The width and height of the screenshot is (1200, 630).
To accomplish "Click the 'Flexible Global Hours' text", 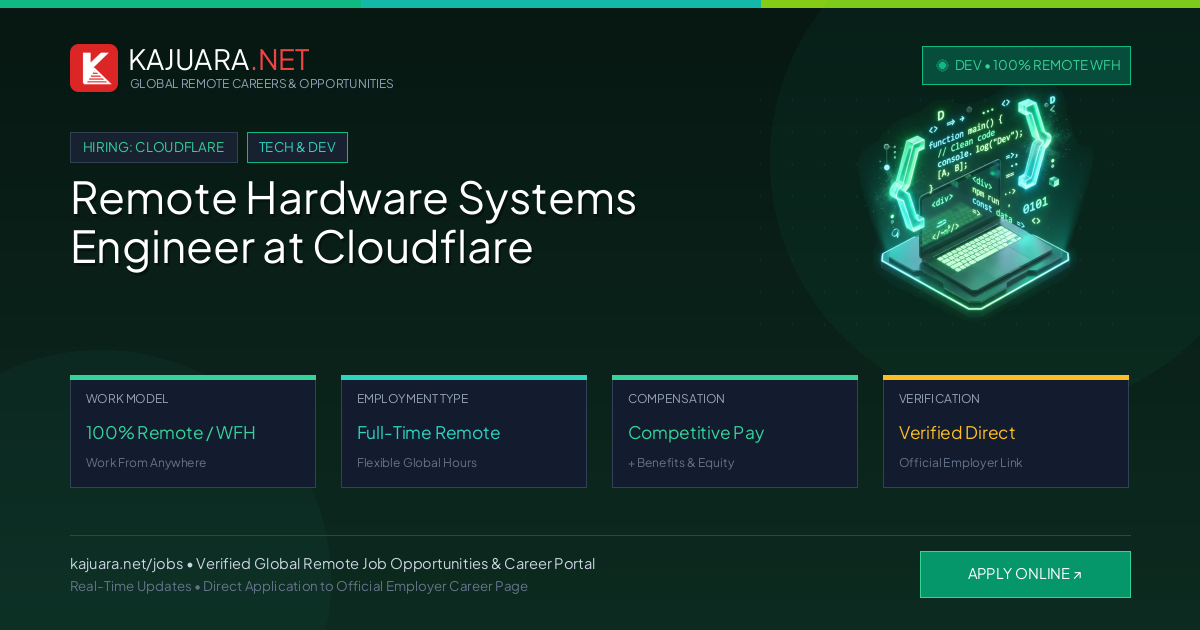I will pos(417,463).
